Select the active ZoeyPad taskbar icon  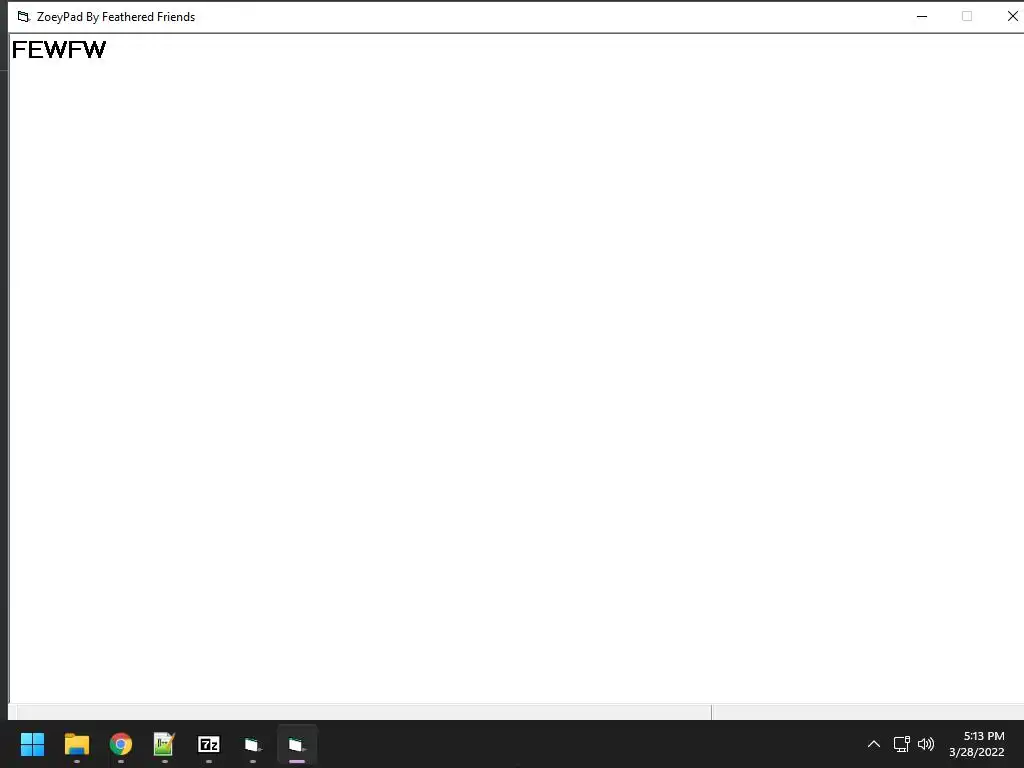tap(297, 744)
